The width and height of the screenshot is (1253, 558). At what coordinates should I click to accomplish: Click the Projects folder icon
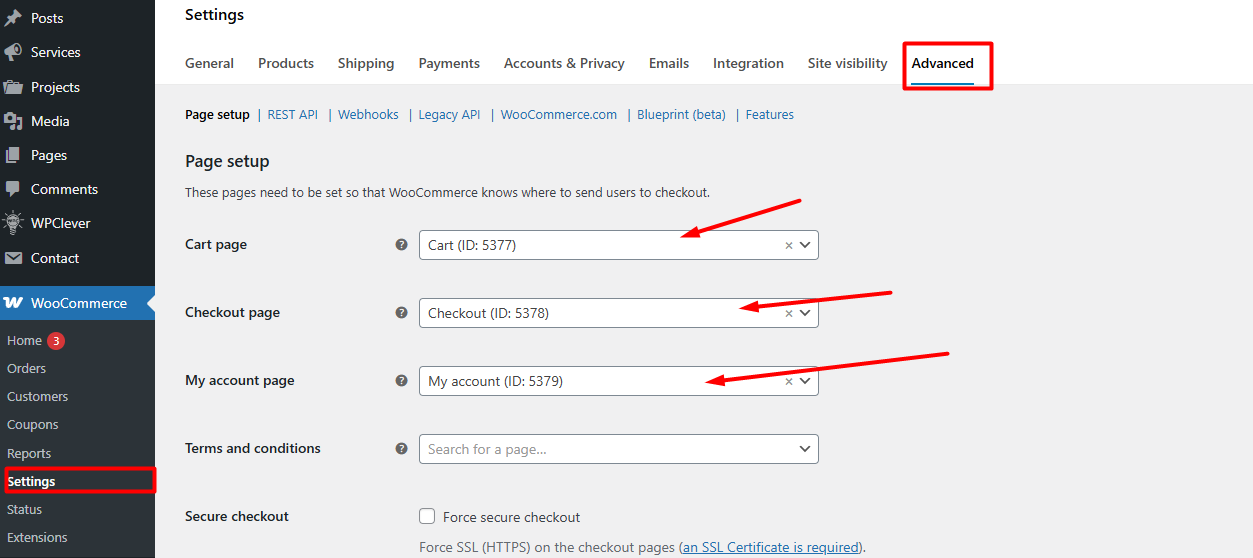[x=13, y=87]
